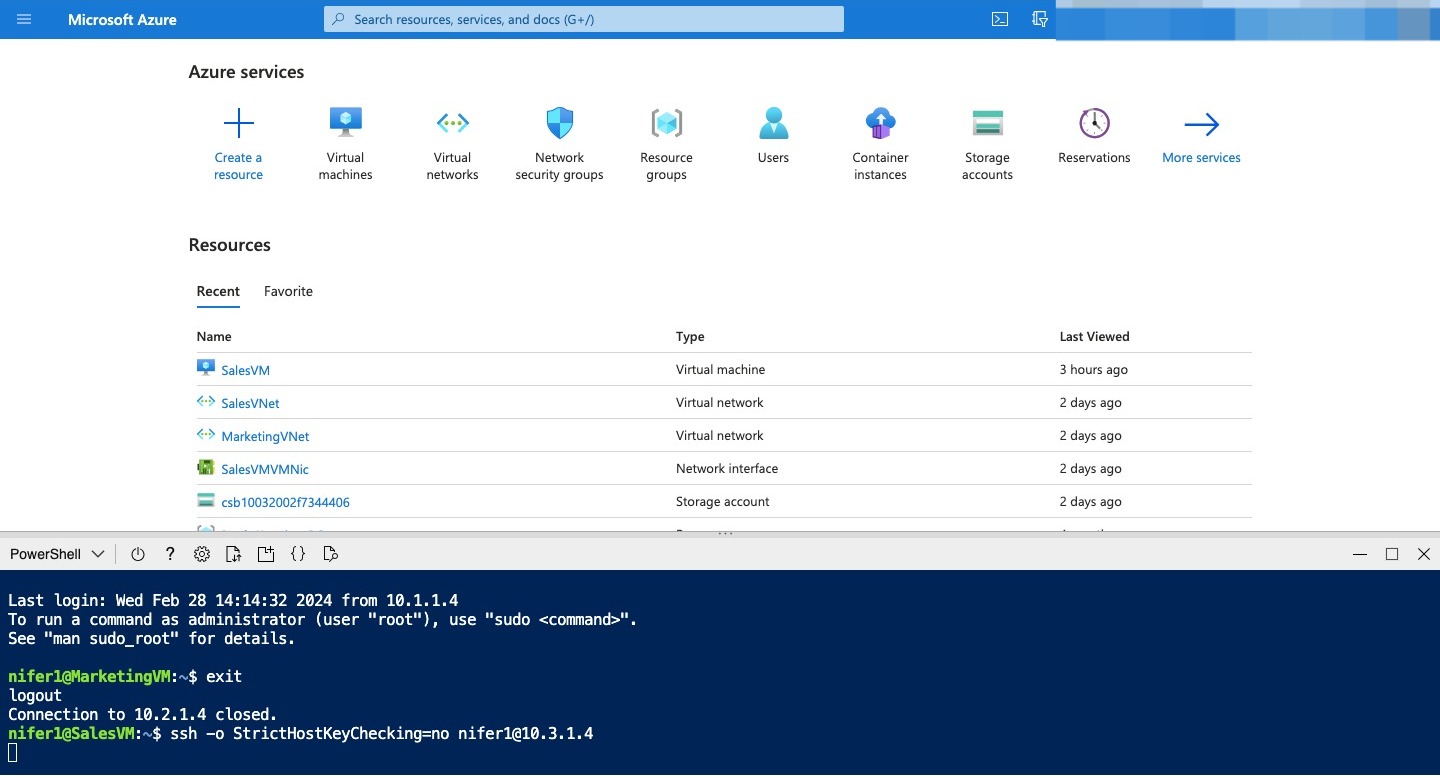This screenshot has width=1440, height=778.
Task: Close the Cloud Shell pane
Action: click(1424, 554)
